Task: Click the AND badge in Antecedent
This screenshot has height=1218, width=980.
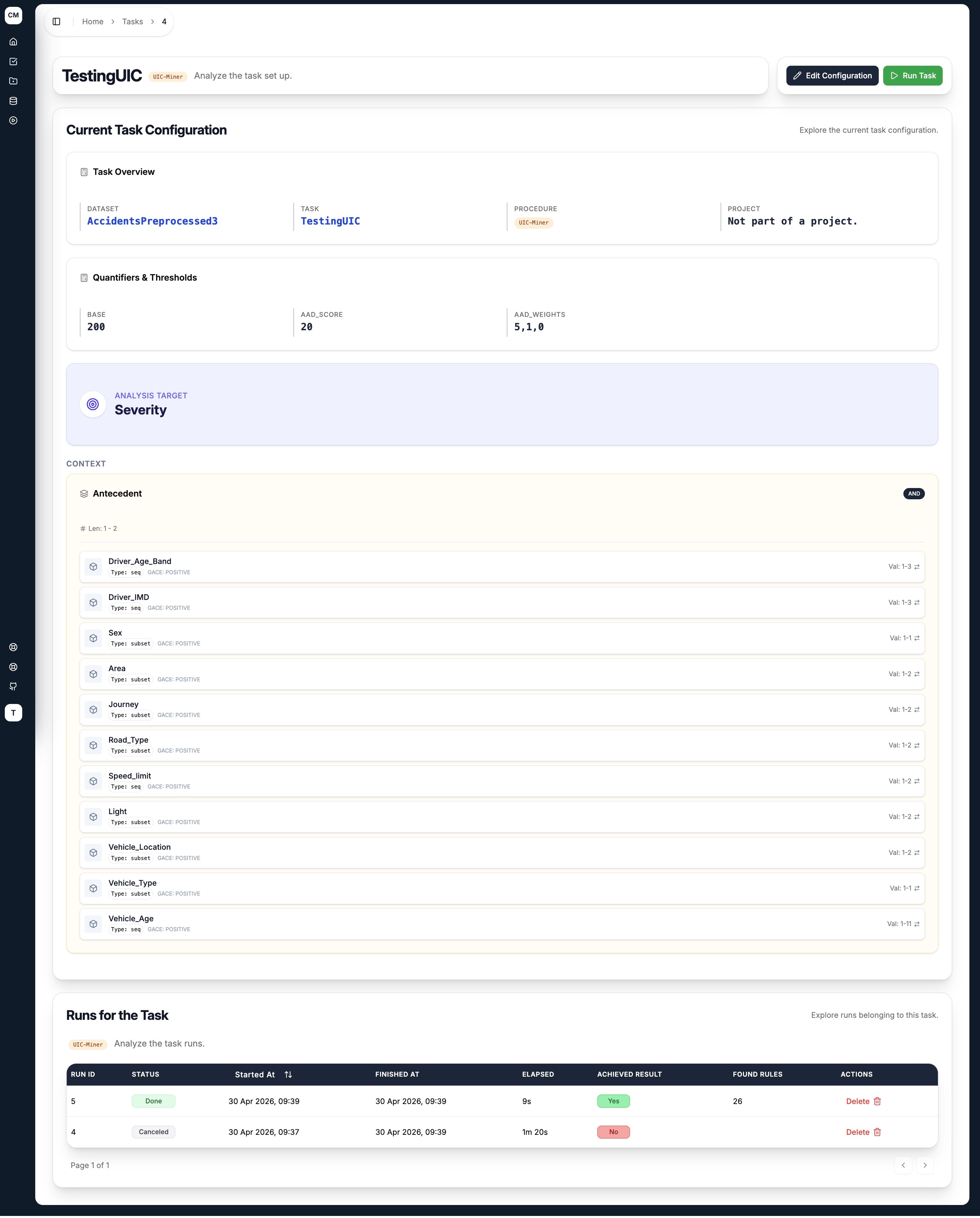Action: point(915,494)
